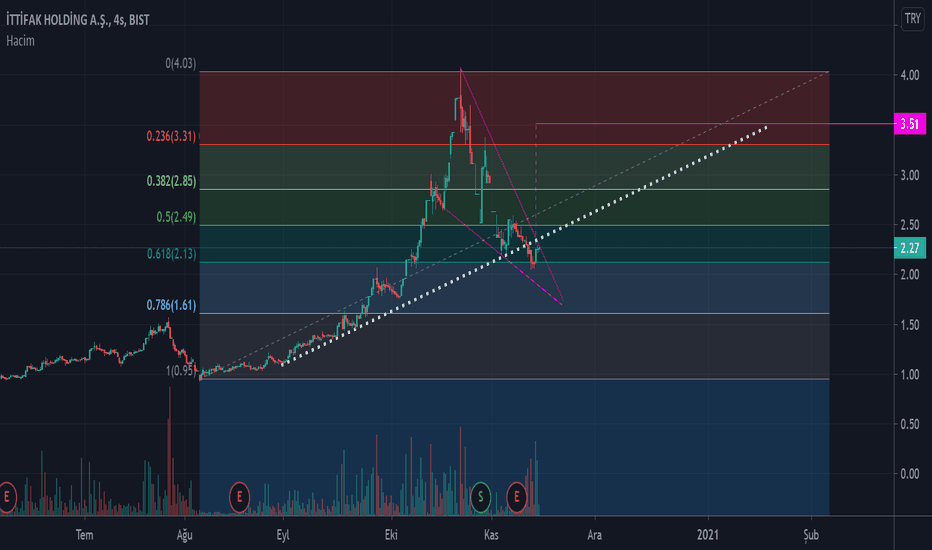This screenshot has width=932, height=550.
Task: Click the 3.00 price axis tick
Action: click(909, 175)
